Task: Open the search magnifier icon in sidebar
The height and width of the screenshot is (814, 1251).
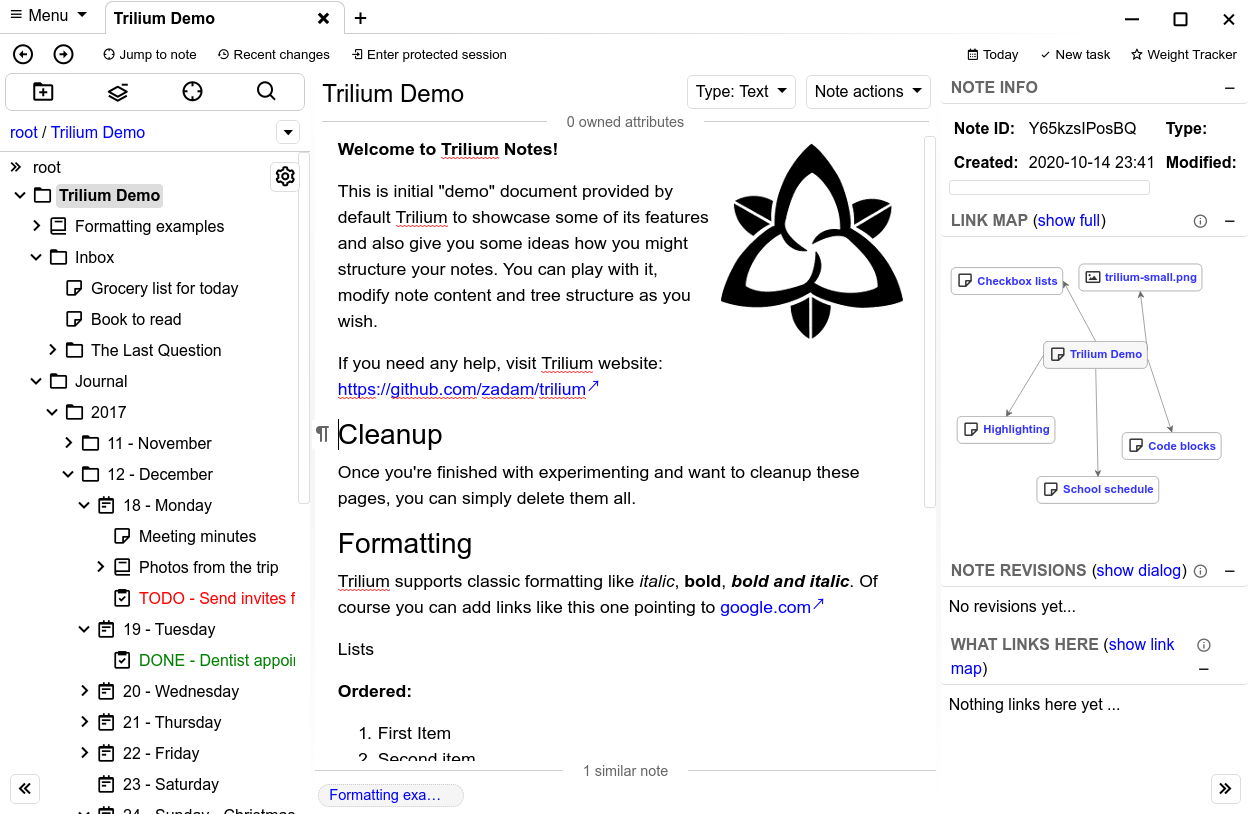Action: [x=266, y=92]
